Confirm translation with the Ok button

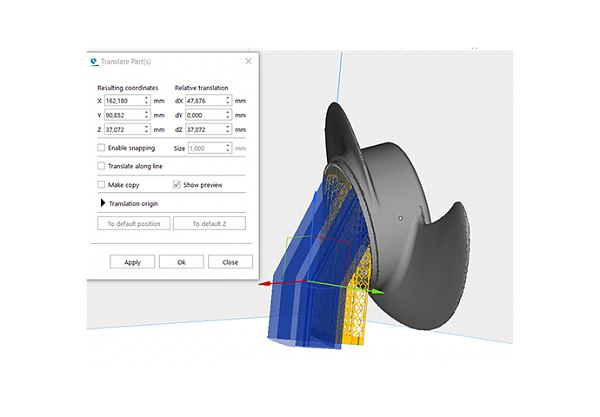click(181, 262)
